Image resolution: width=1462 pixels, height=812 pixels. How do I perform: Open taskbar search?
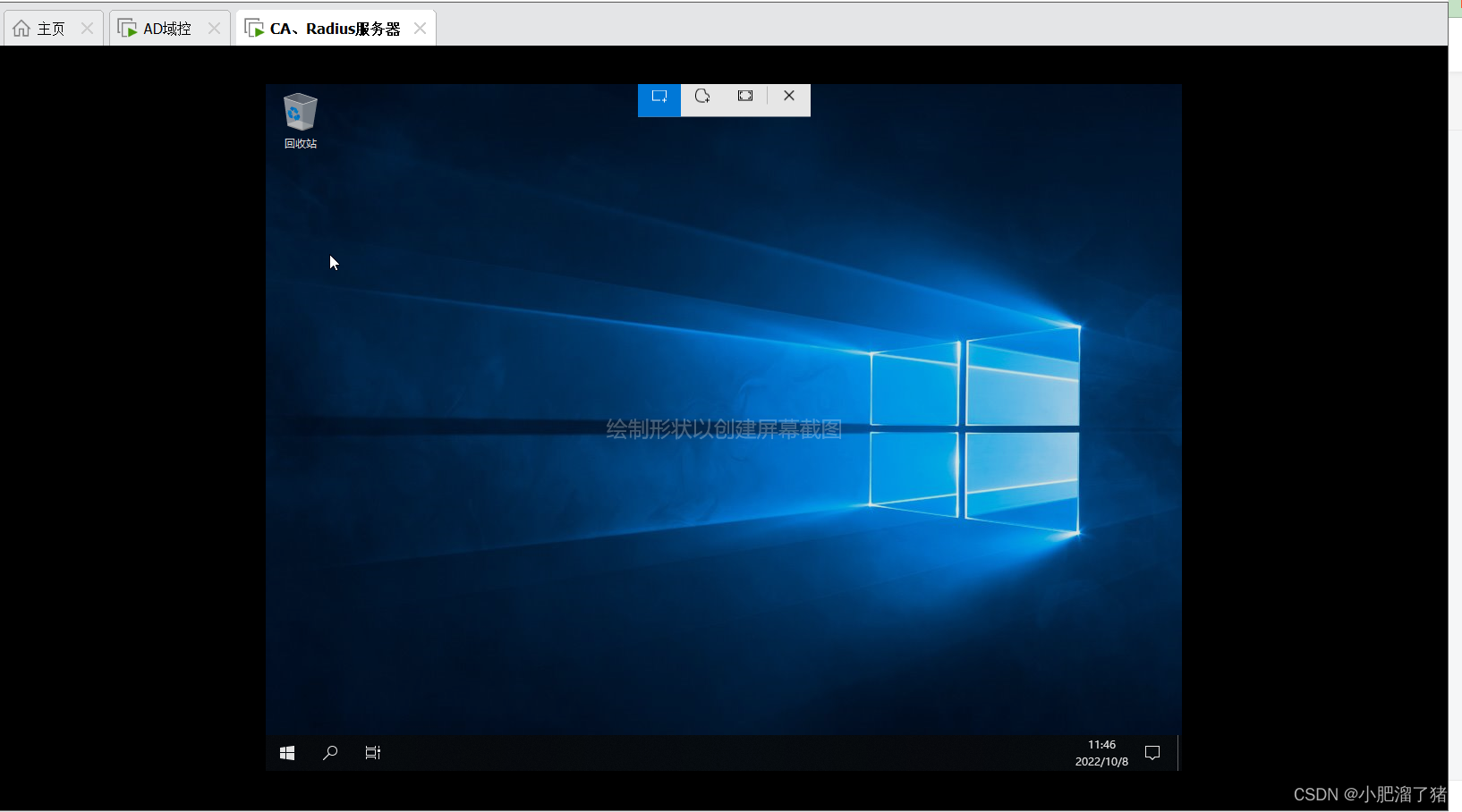click(330, 753)
